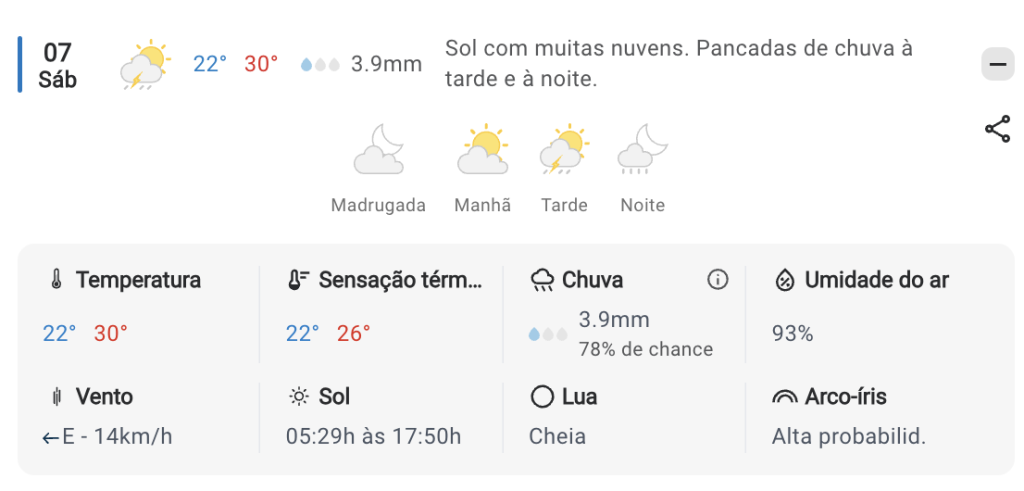The image size is (1024, 491).
Task: Select the Madrugada cloudy moon icon
Action: (378, 151)
